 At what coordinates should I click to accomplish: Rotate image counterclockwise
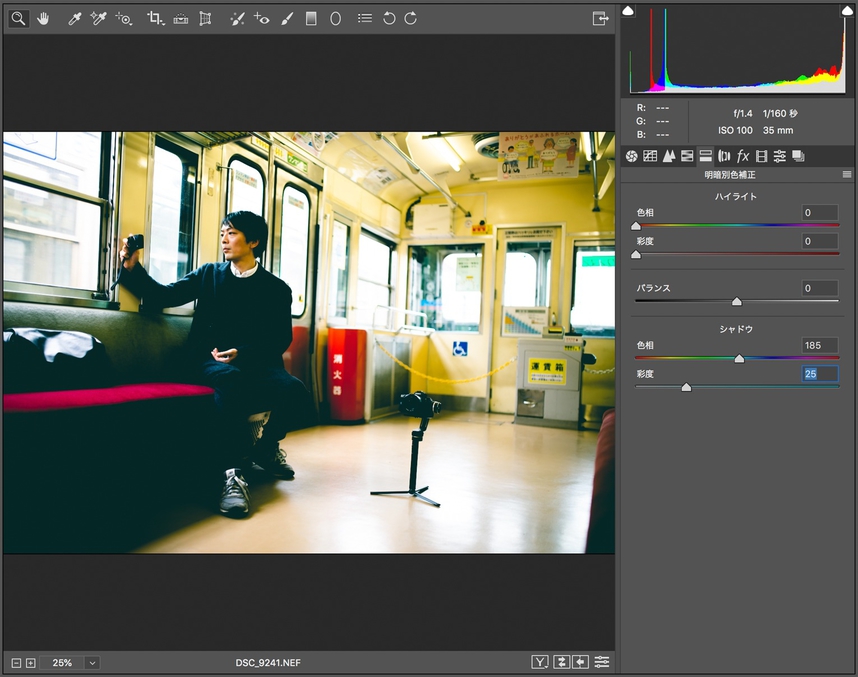point(389,18)
